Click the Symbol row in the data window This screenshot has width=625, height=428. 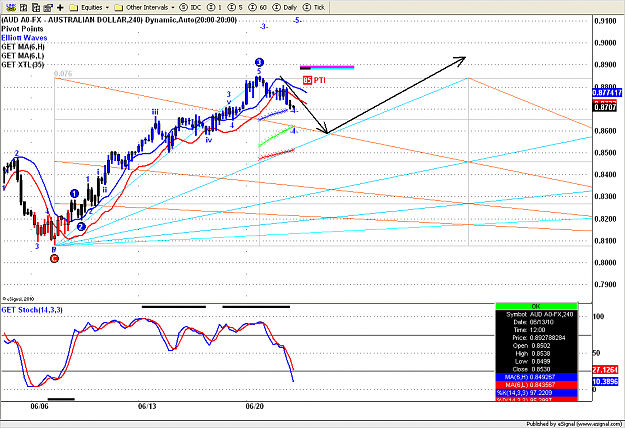coord(536,314)
